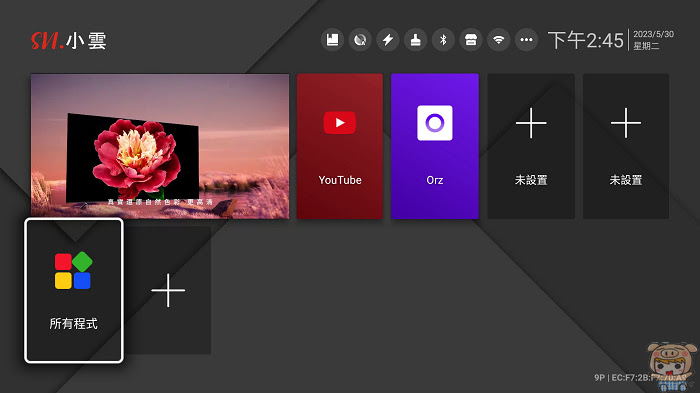Viewport: 700px width, 393px height.
Task: Click the 下午2:45 clock display
Action: point(585,40)
